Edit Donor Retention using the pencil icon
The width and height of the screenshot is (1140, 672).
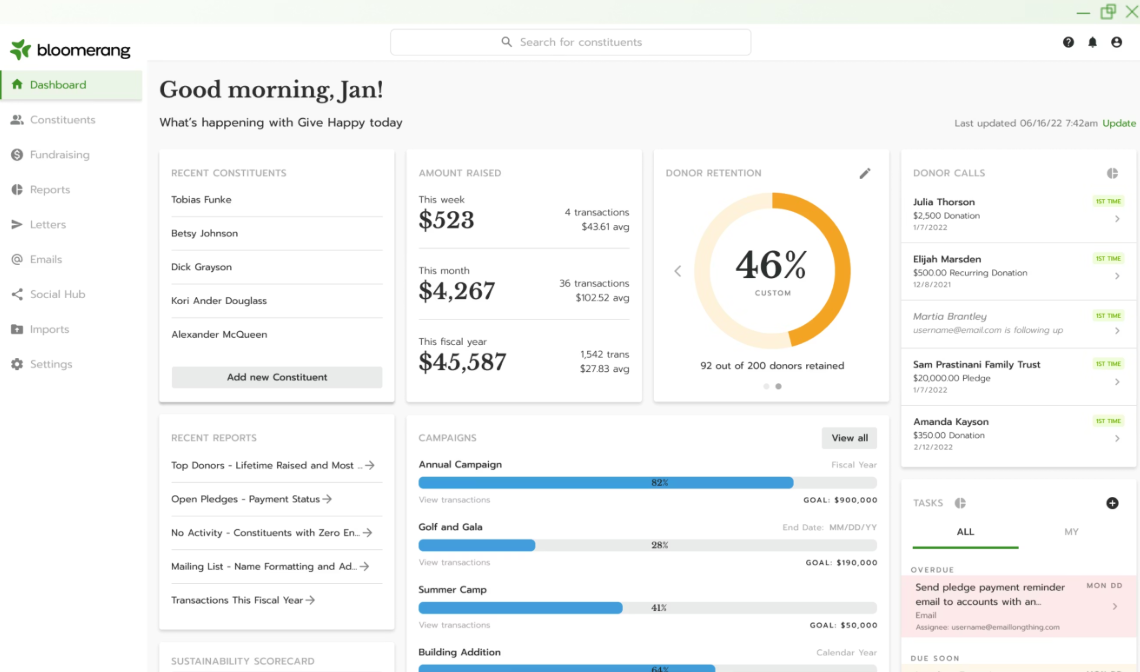point(865,173)
